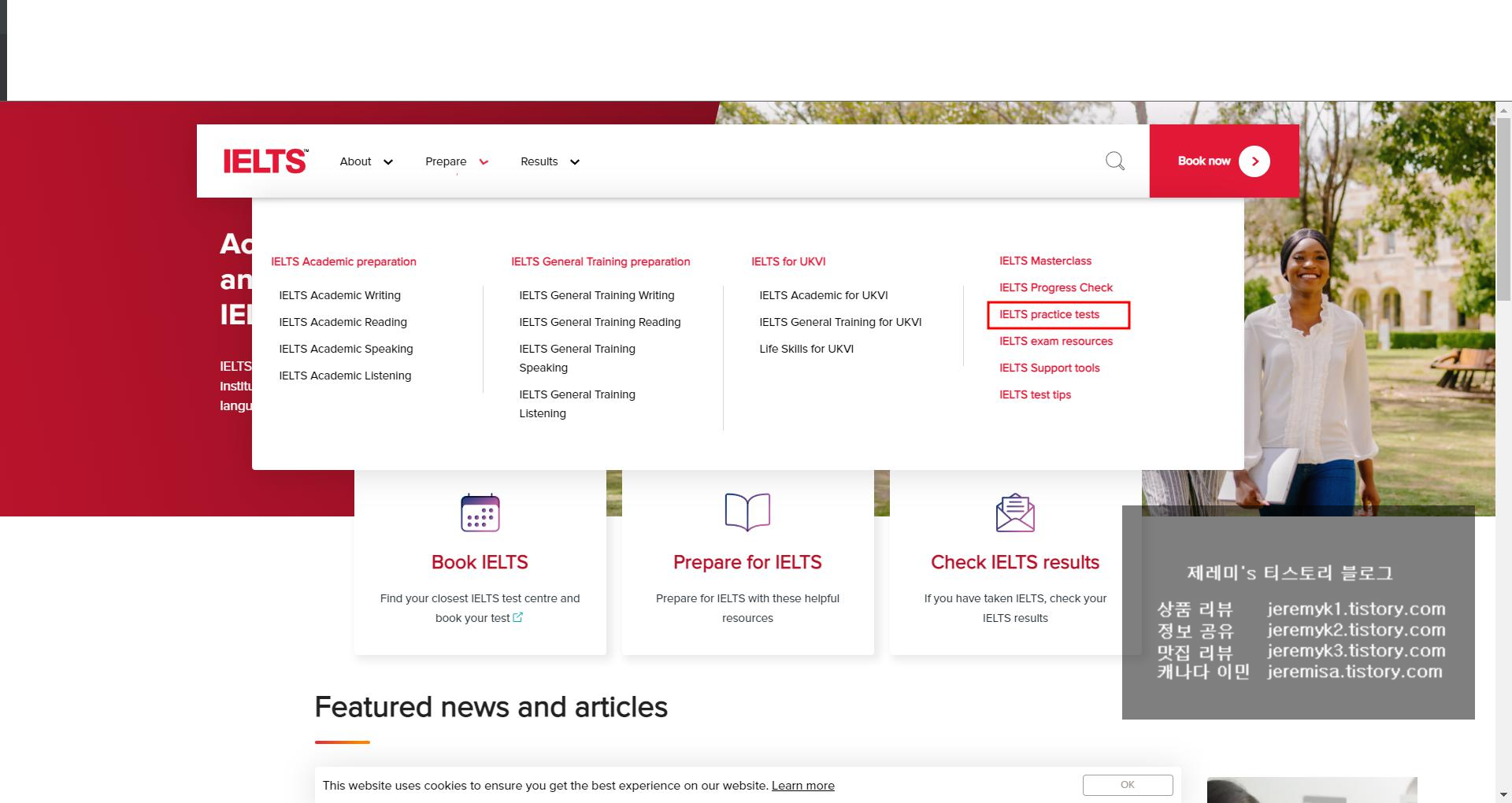Select IELTS Academic Listening
Screen dimensions: 1512x803
tap(345, 376)
